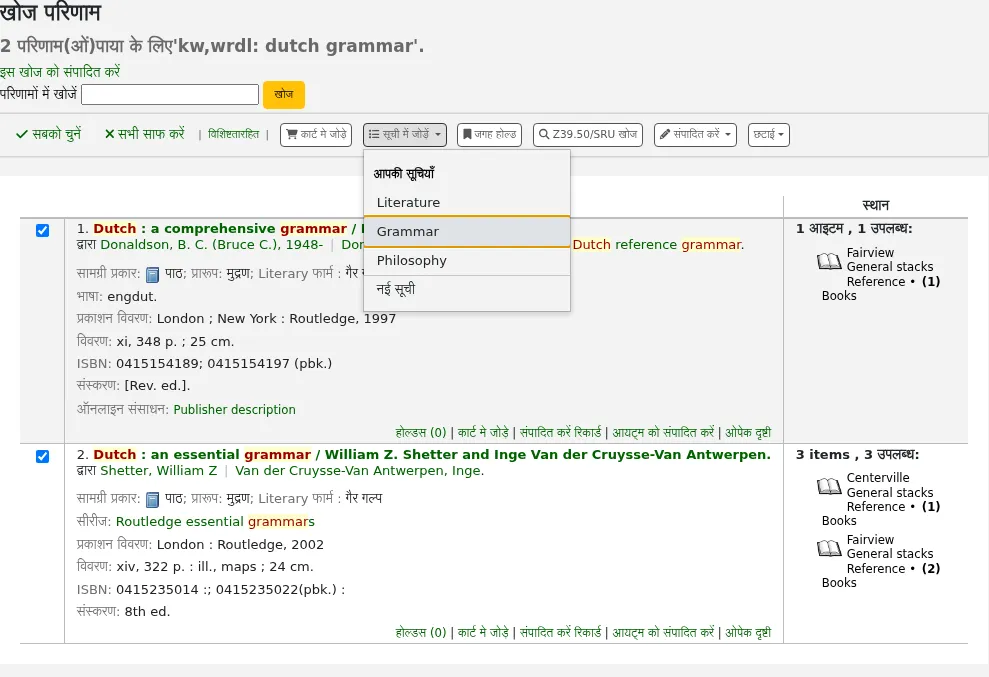Click inside the परिणामों में खोजें text field
The height and width of the screenshot is (677, 989).
pyautogui.click(x=170, y=95)
